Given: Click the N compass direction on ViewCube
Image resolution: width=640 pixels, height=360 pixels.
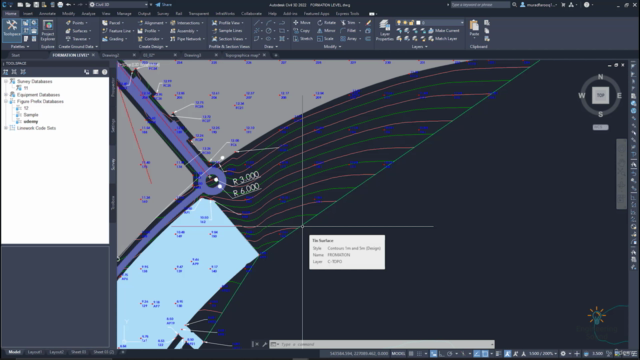Looking at the screenshot, I should [600, 77].
